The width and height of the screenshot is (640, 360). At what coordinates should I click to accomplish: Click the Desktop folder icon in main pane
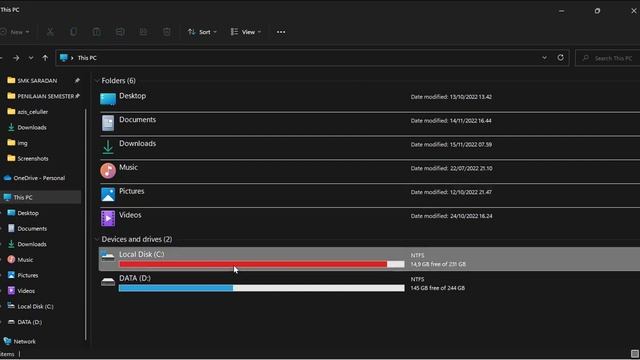(x=108, y=99)
